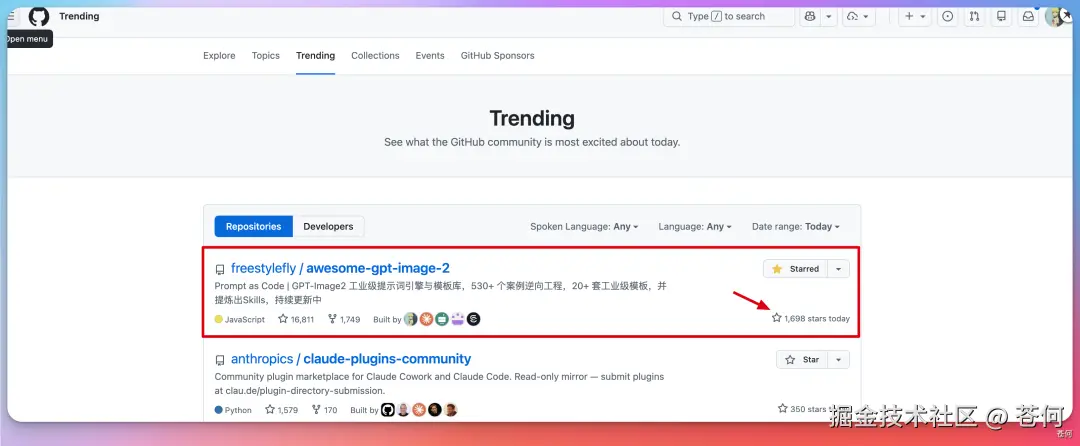Click GitHub logo avatar in claude-plugins-community row
Screen dimensions: 1080x446
[388, 410]
